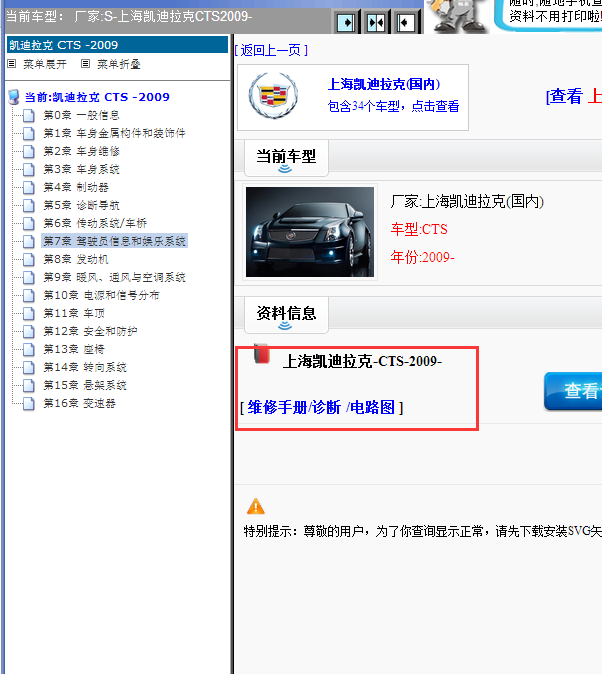Screen dimensions: 602x674
Task: Open chapter 第2章 车身维修
Action: point(81,151)
